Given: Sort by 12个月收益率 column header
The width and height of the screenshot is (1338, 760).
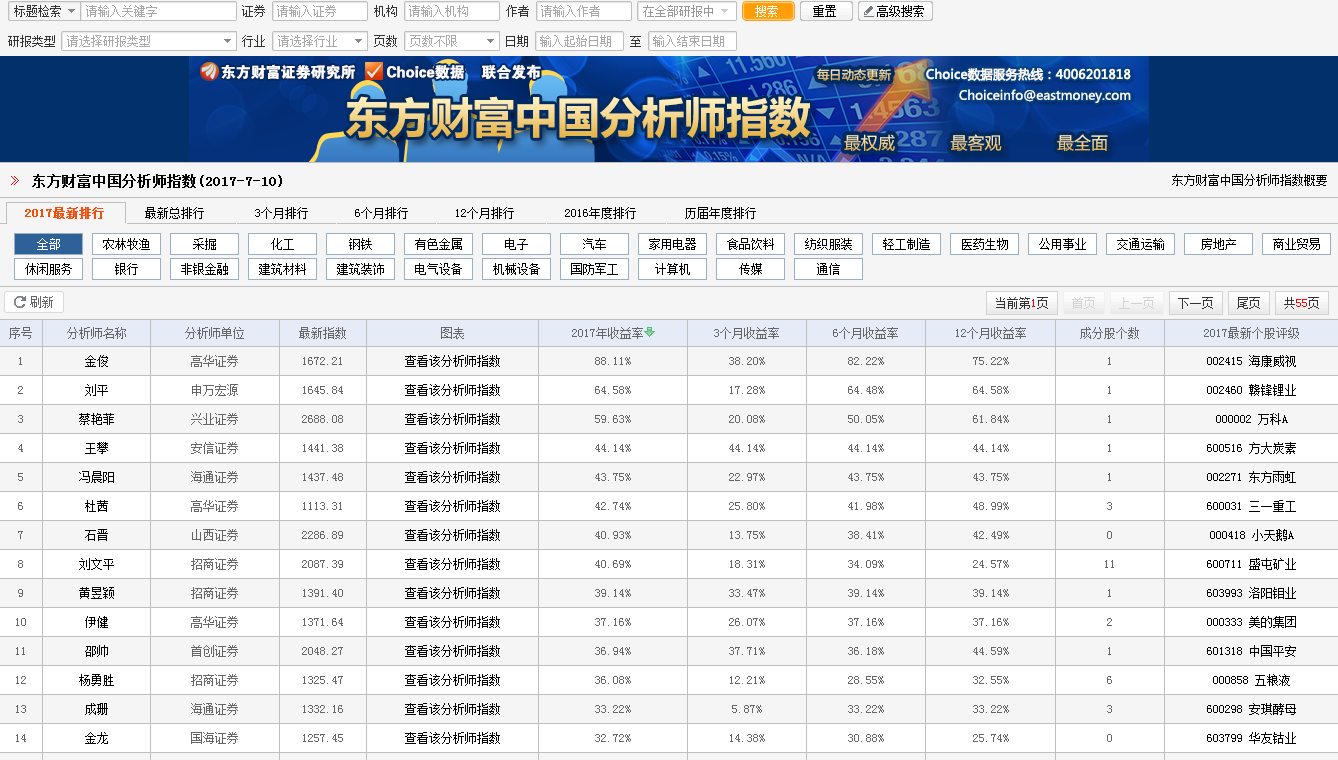Looking at the screenshot, I should (x=991, y=333).
